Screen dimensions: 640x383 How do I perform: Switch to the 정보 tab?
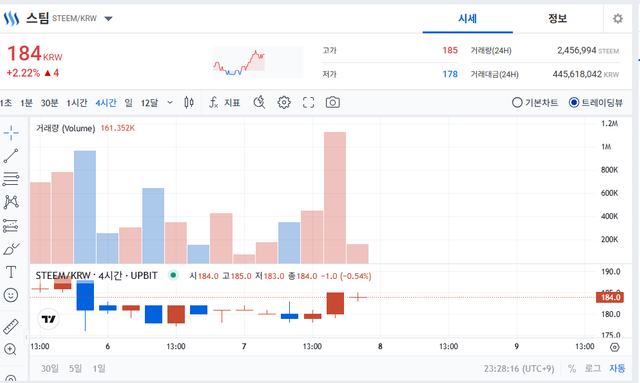(558, 19)
